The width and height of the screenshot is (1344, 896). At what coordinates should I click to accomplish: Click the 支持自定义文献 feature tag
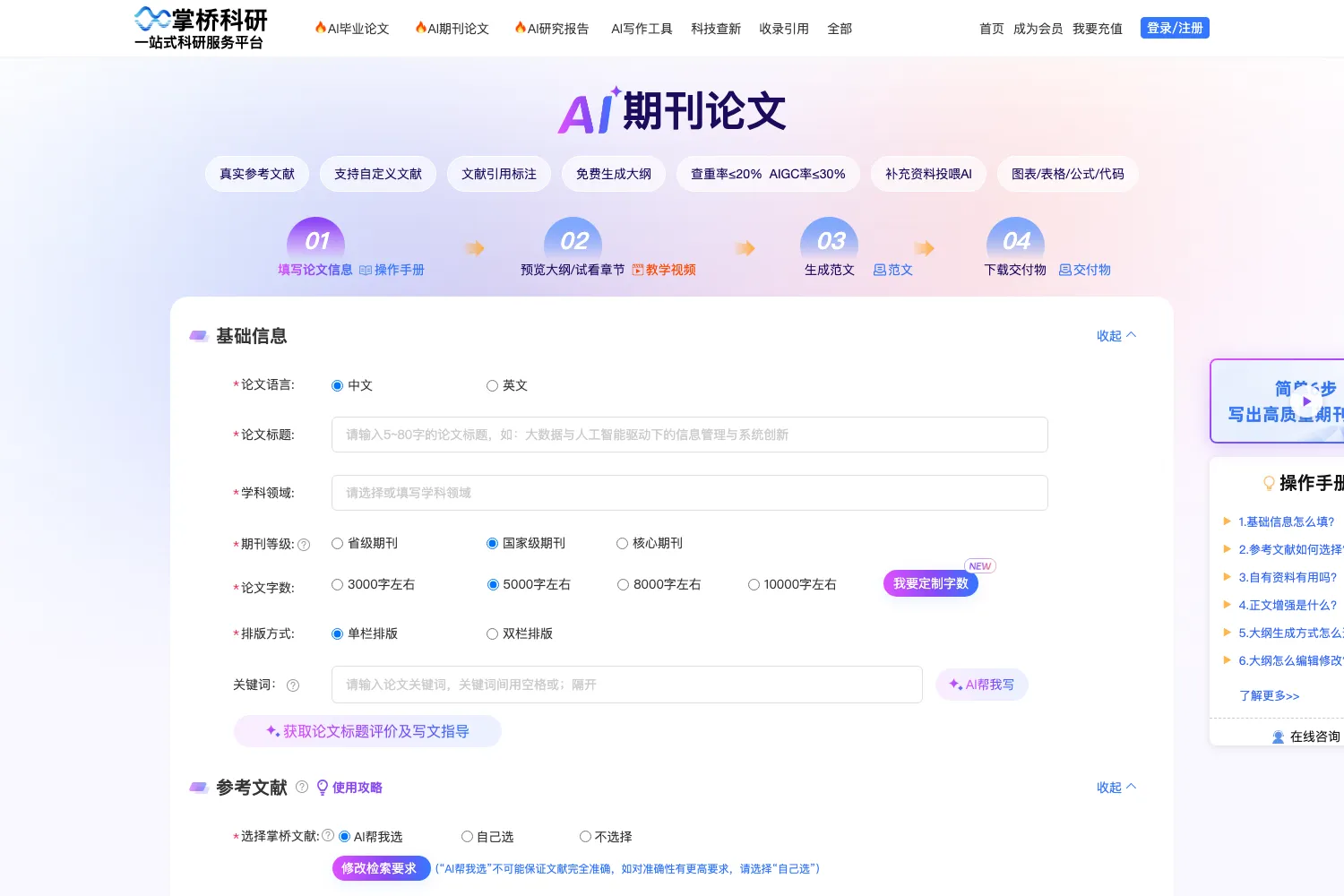tap(378, 174)
